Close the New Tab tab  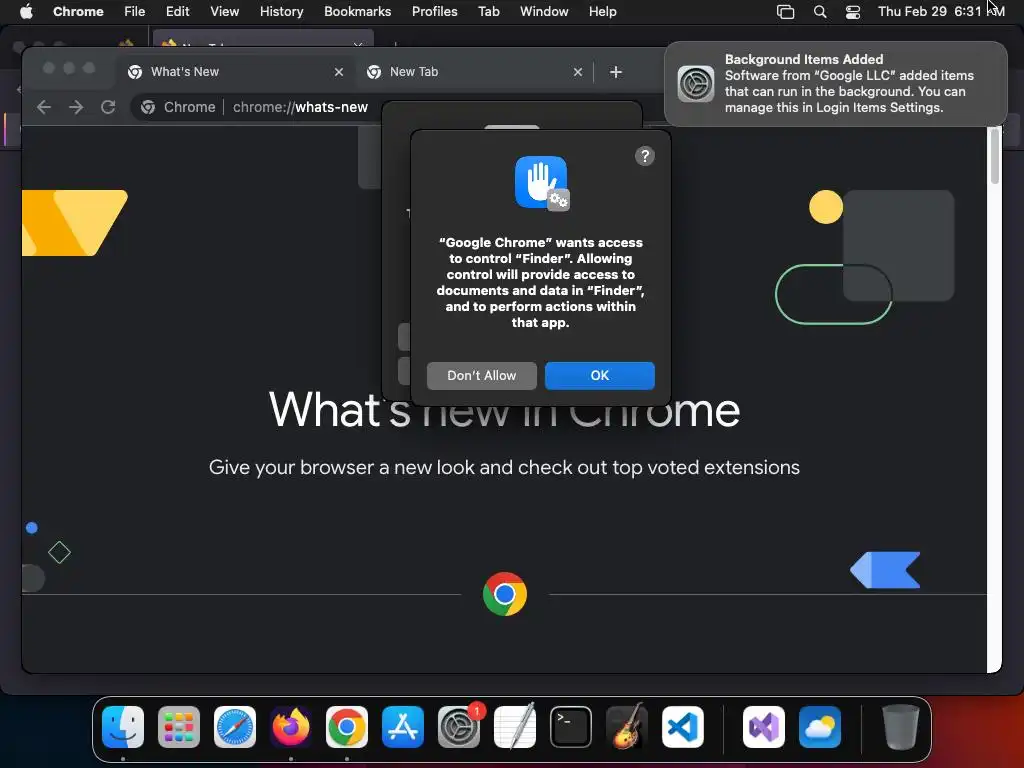tap(578, 72)
